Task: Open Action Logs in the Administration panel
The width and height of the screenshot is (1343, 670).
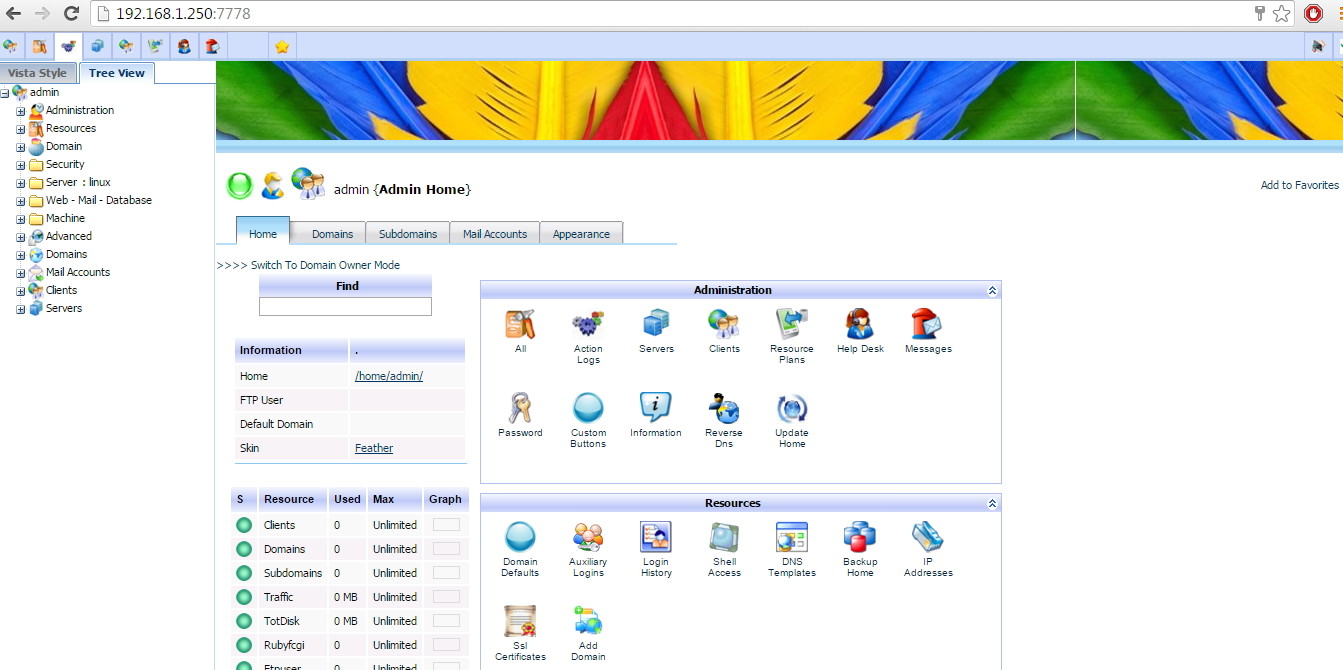Action: [x=588, y=324]
